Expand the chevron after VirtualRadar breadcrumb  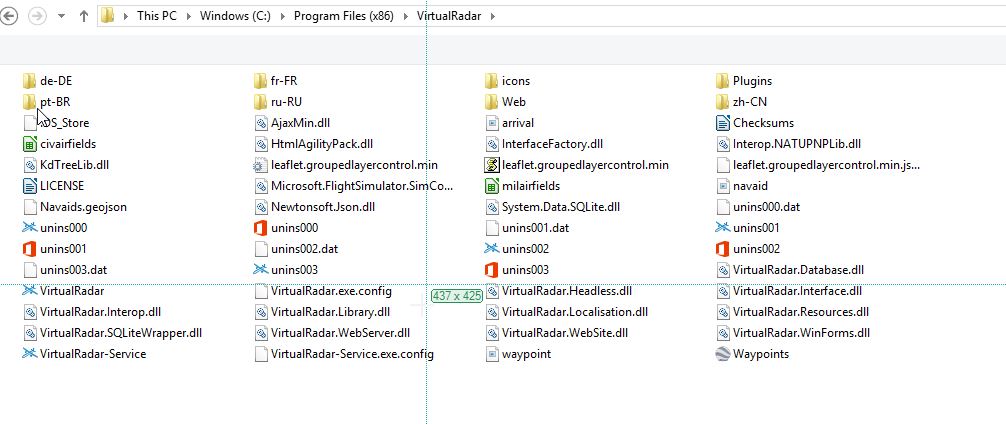(493, 17)
